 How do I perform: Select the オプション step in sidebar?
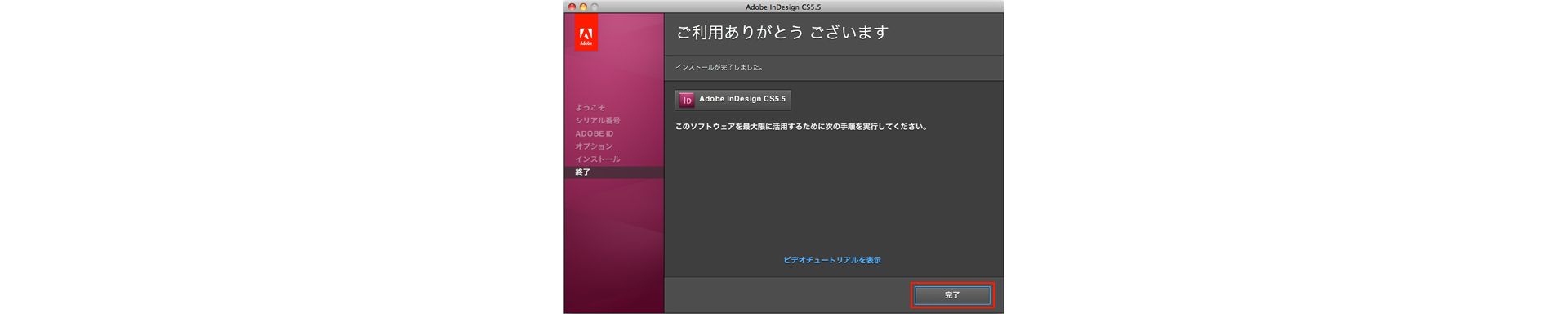click(x=594, y=146)
